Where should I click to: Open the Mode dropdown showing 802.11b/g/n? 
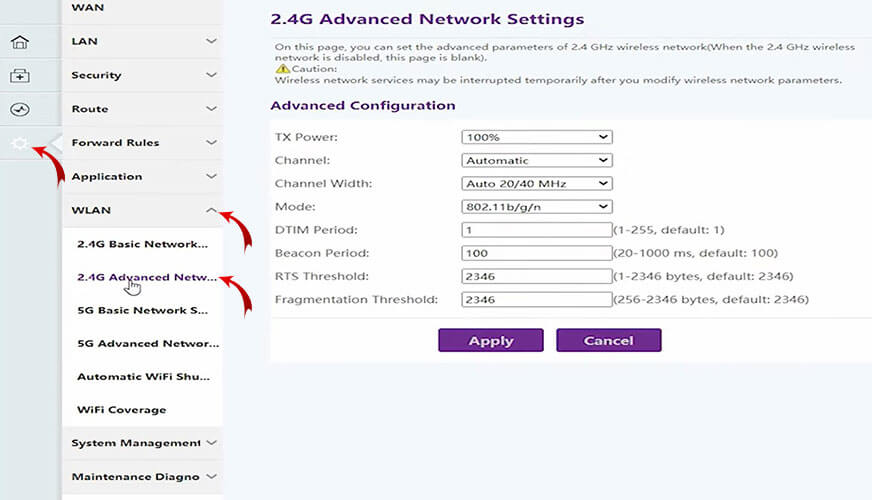(x=536, y=207)
